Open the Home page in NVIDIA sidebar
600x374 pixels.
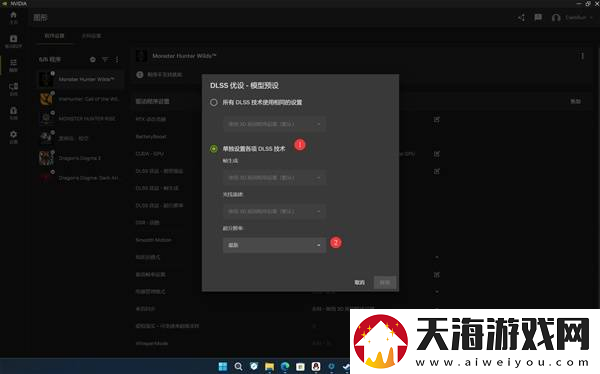pos(13,17)
